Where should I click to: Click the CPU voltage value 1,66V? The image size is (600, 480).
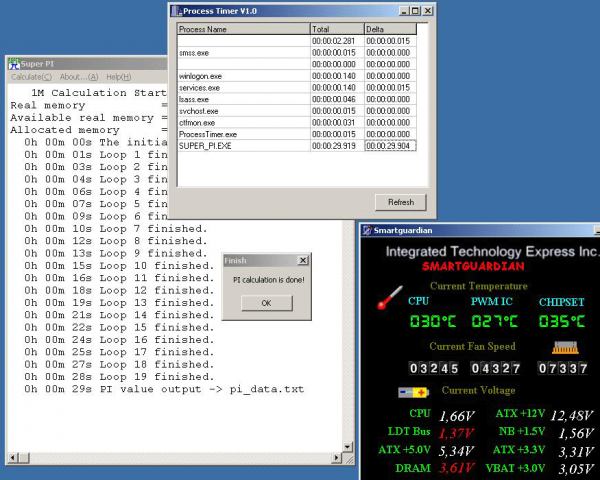(457, 416)
